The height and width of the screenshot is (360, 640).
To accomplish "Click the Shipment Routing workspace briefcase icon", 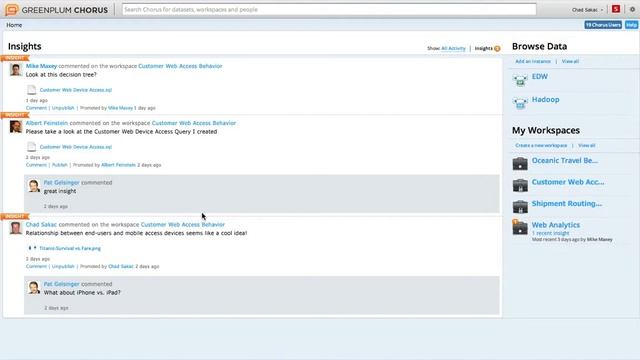I will click(520, 207).
